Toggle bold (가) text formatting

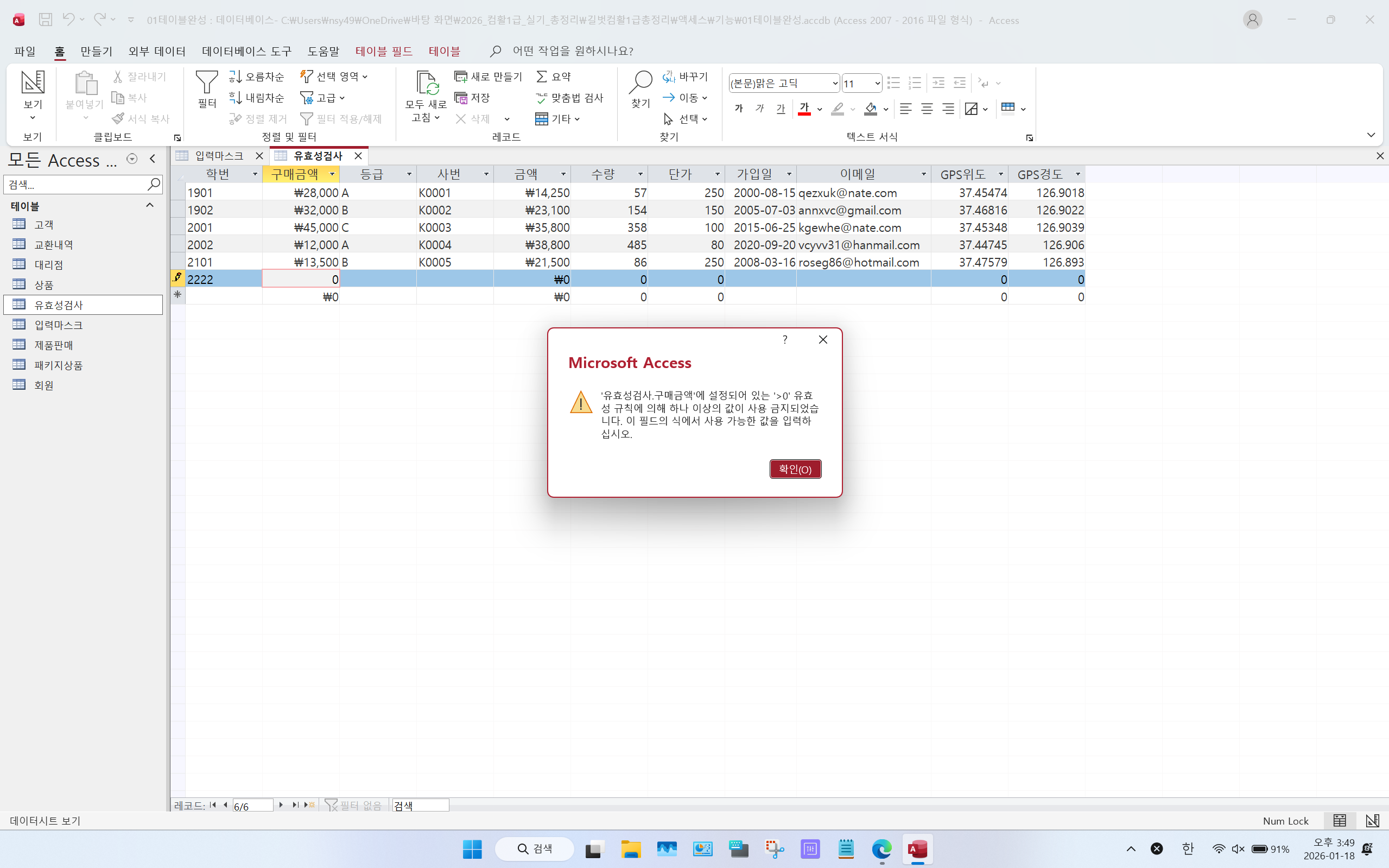point(739,109)
